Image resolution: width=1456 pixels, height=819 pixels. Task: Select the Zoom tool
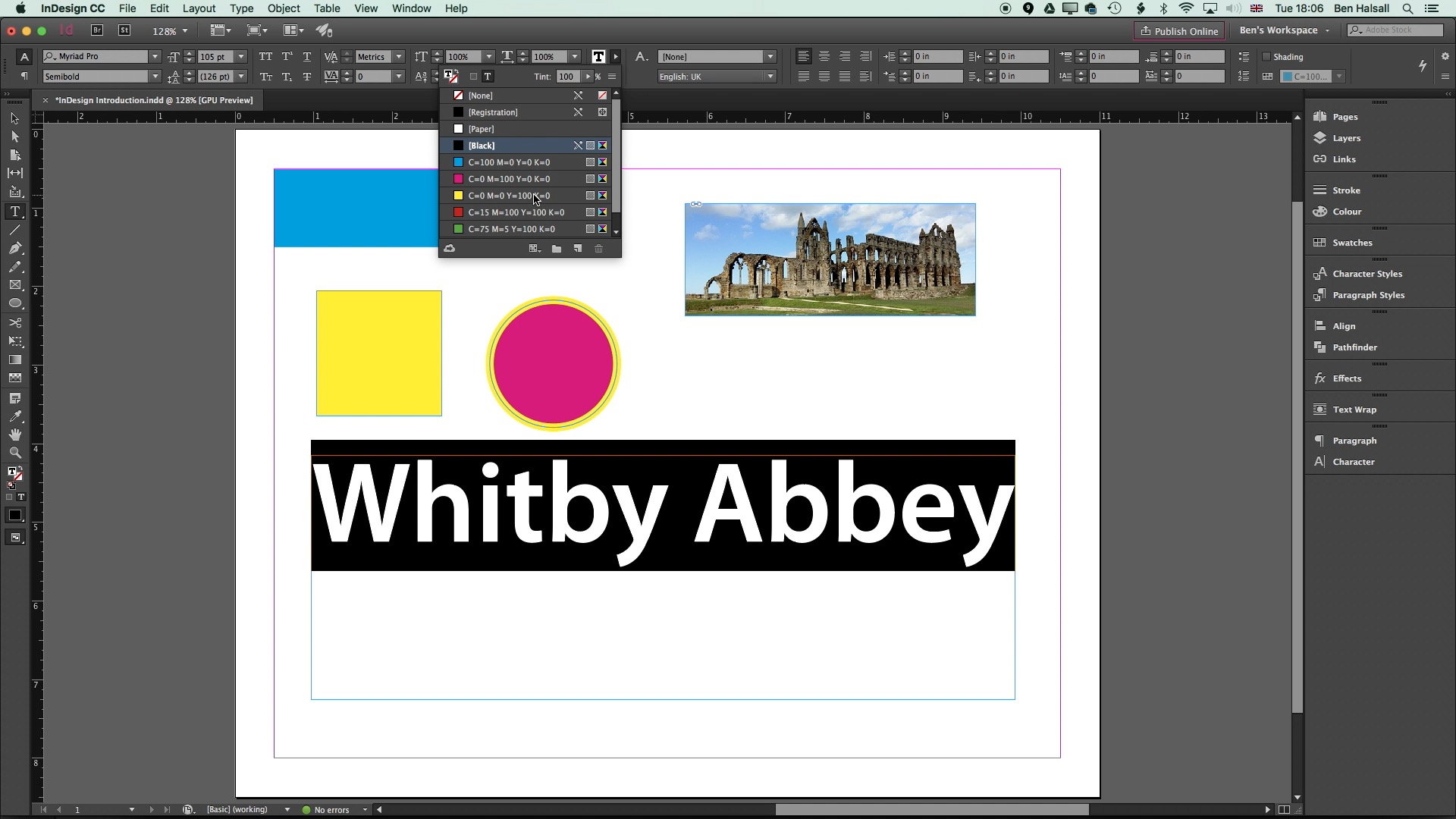(14, 453)
